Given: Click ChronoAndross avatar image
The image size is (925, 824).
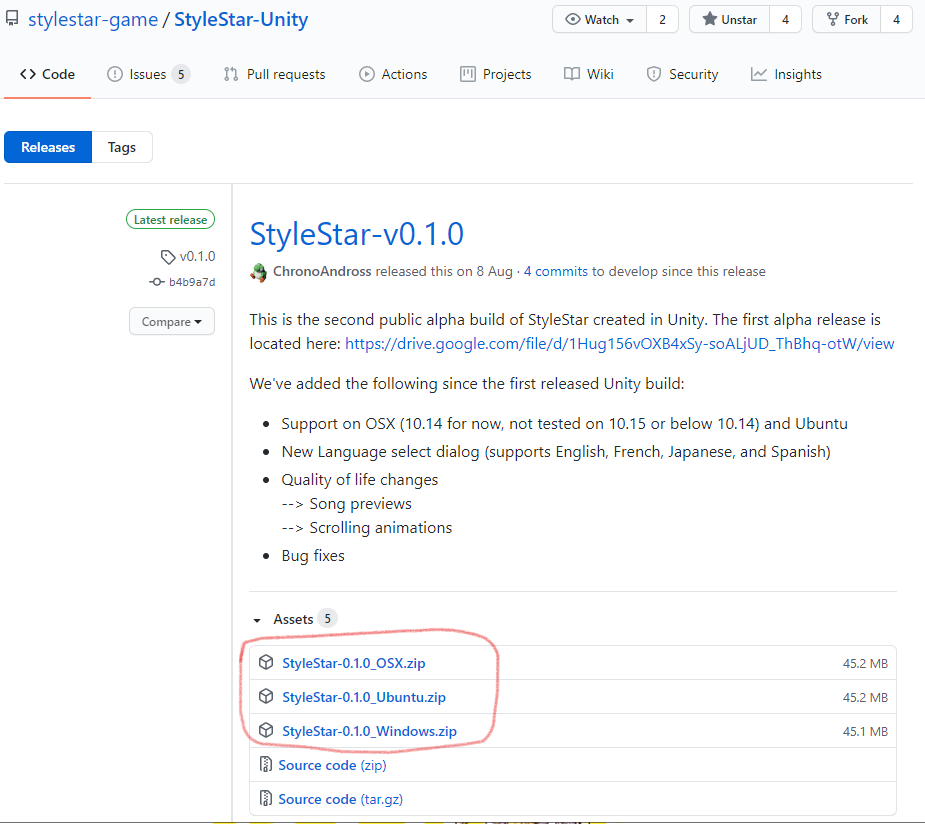Looking at the screenshot, I should pos(258,272).
